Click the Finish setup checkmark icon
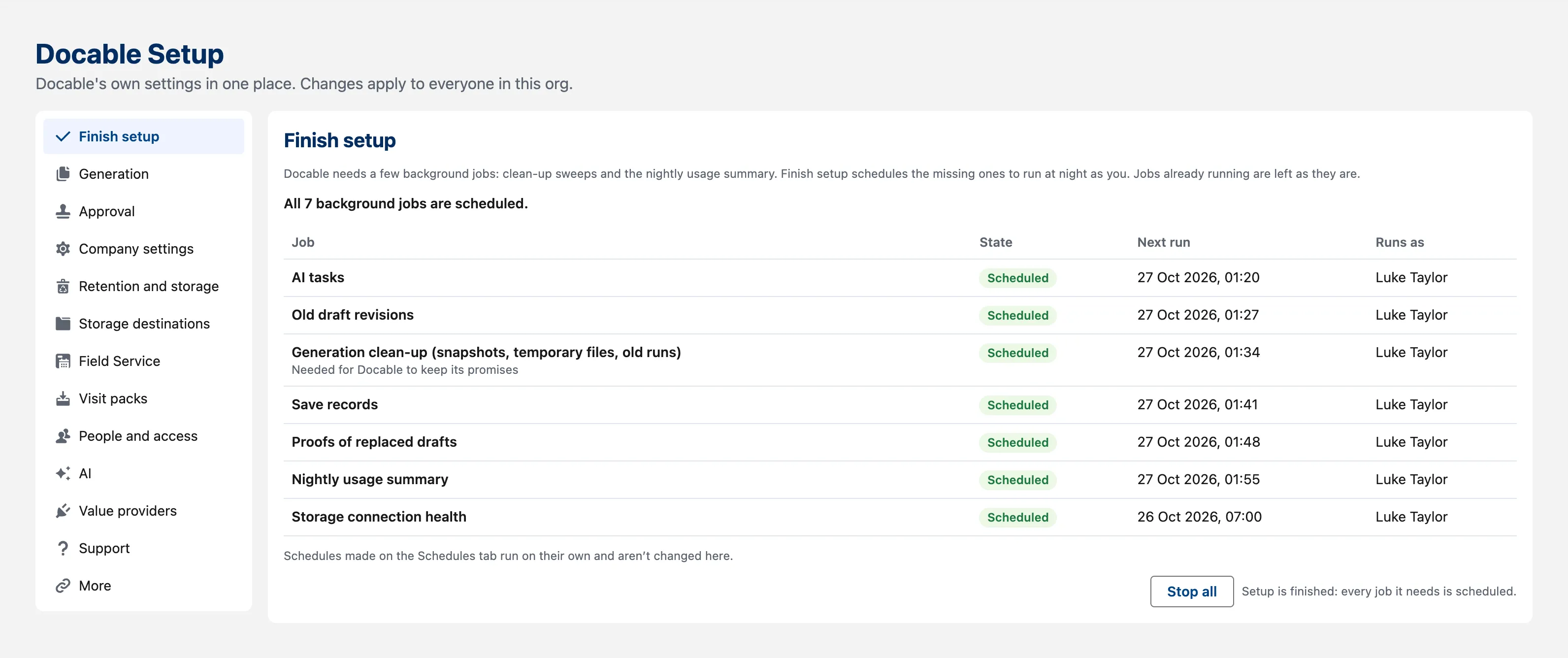Screen dimensions: 1568x658 click(x=63, y=136)
